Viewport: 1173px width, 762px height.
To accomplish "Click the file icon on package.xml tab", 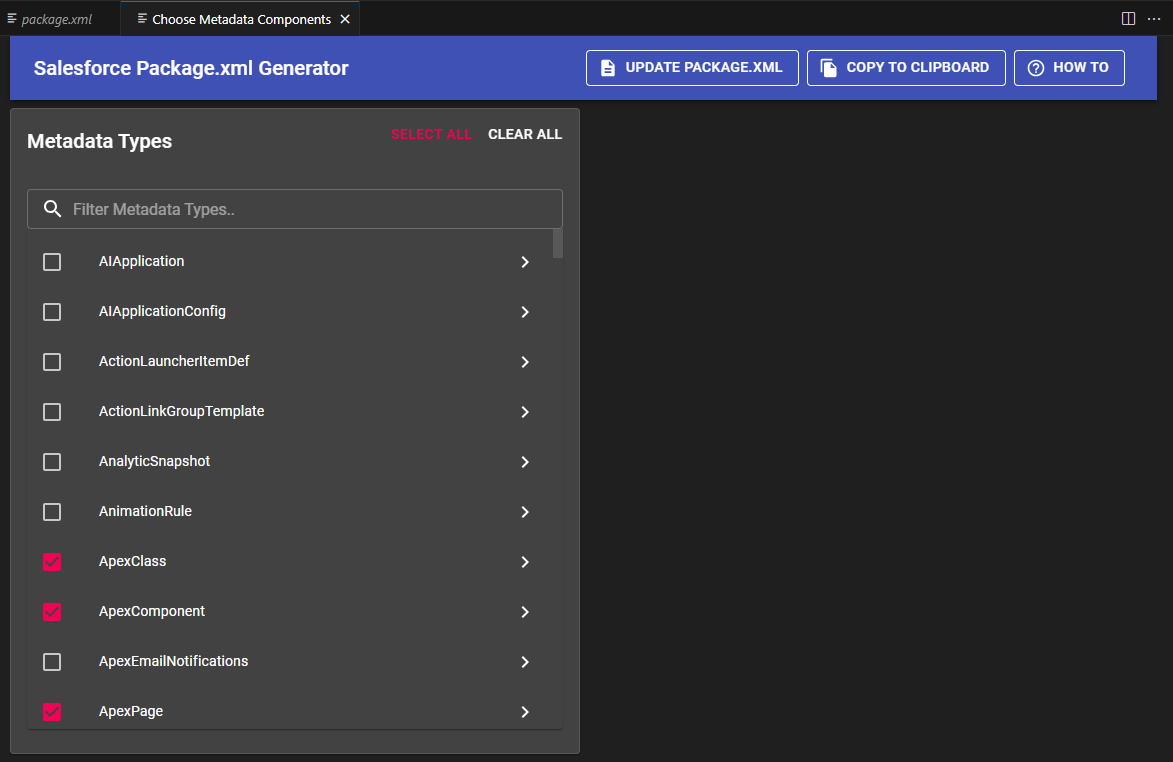I will (x=12, y=19).
